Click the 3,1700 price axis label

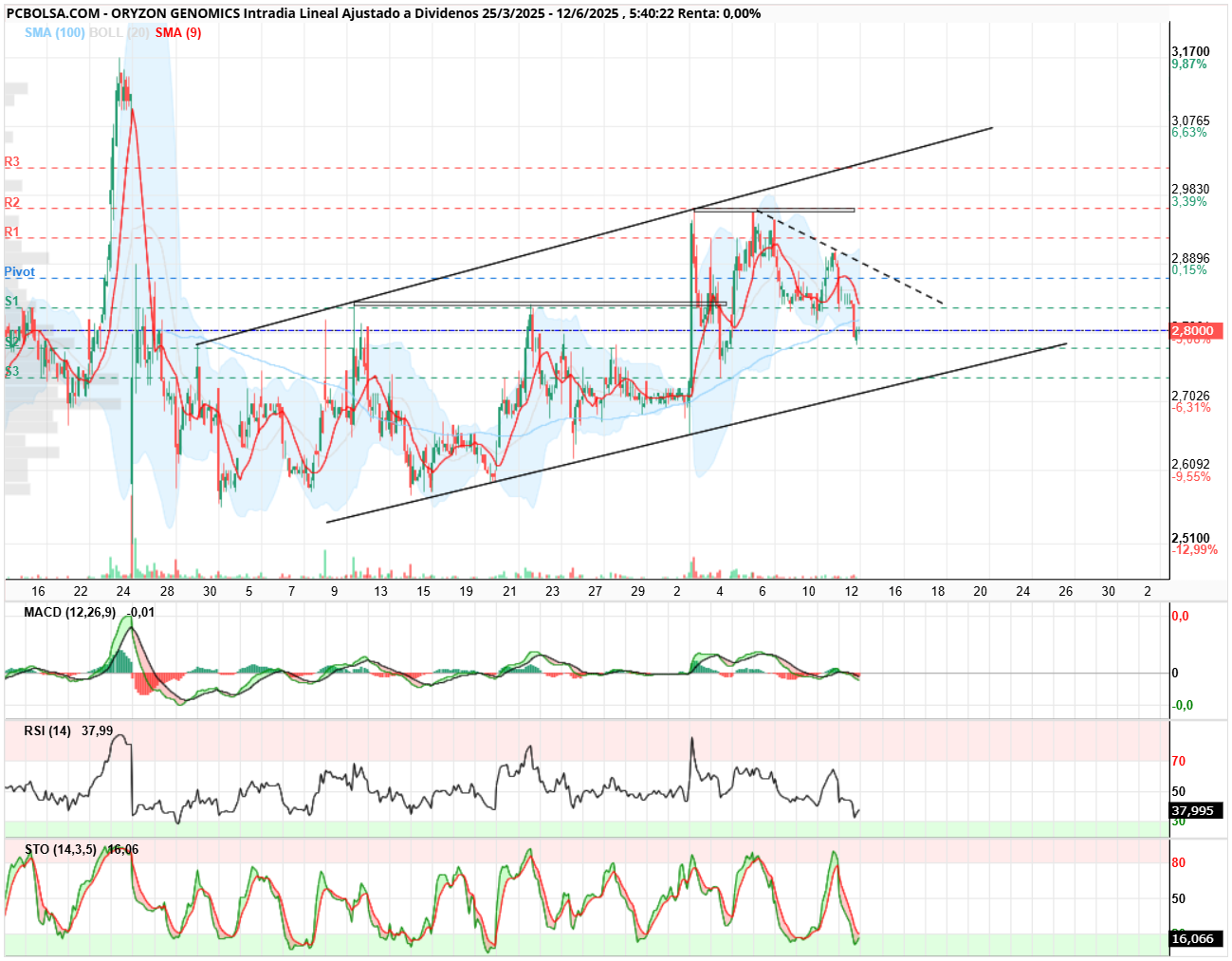(1190, 52)
